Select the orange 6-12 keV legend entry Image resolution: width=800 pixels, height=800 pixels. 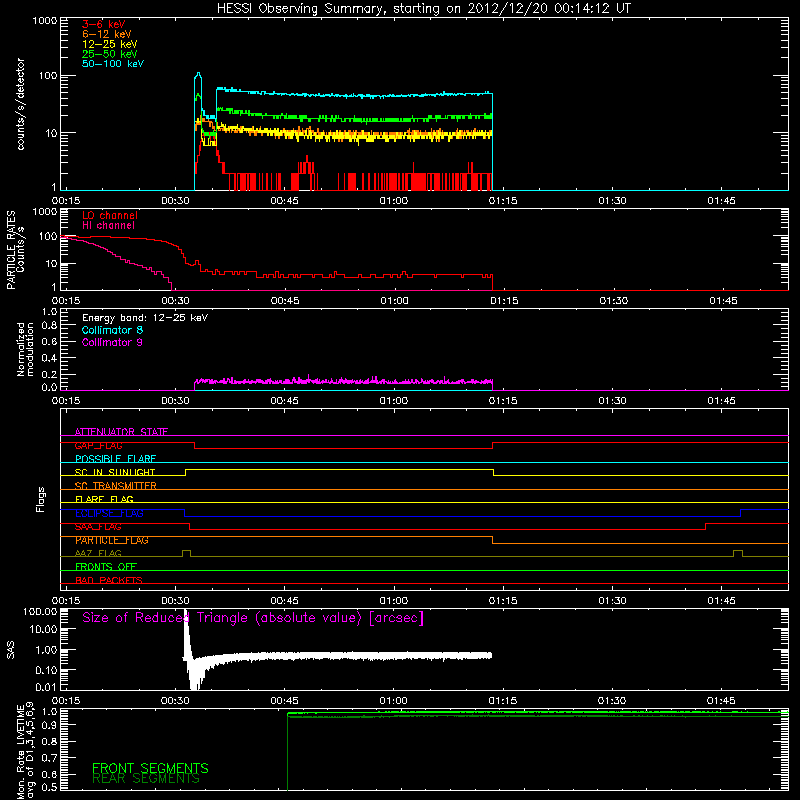pos(107,34)
